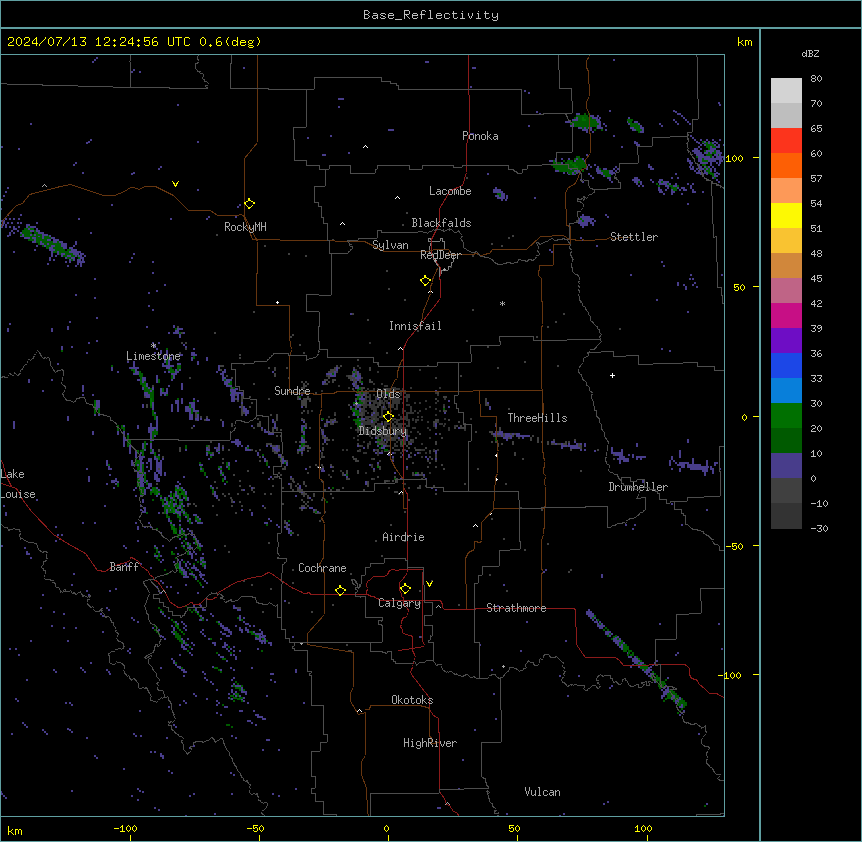Click yellow diamond marker between Olds and Didsbury
Screen dimensions: 862x842
pos(388,416)
